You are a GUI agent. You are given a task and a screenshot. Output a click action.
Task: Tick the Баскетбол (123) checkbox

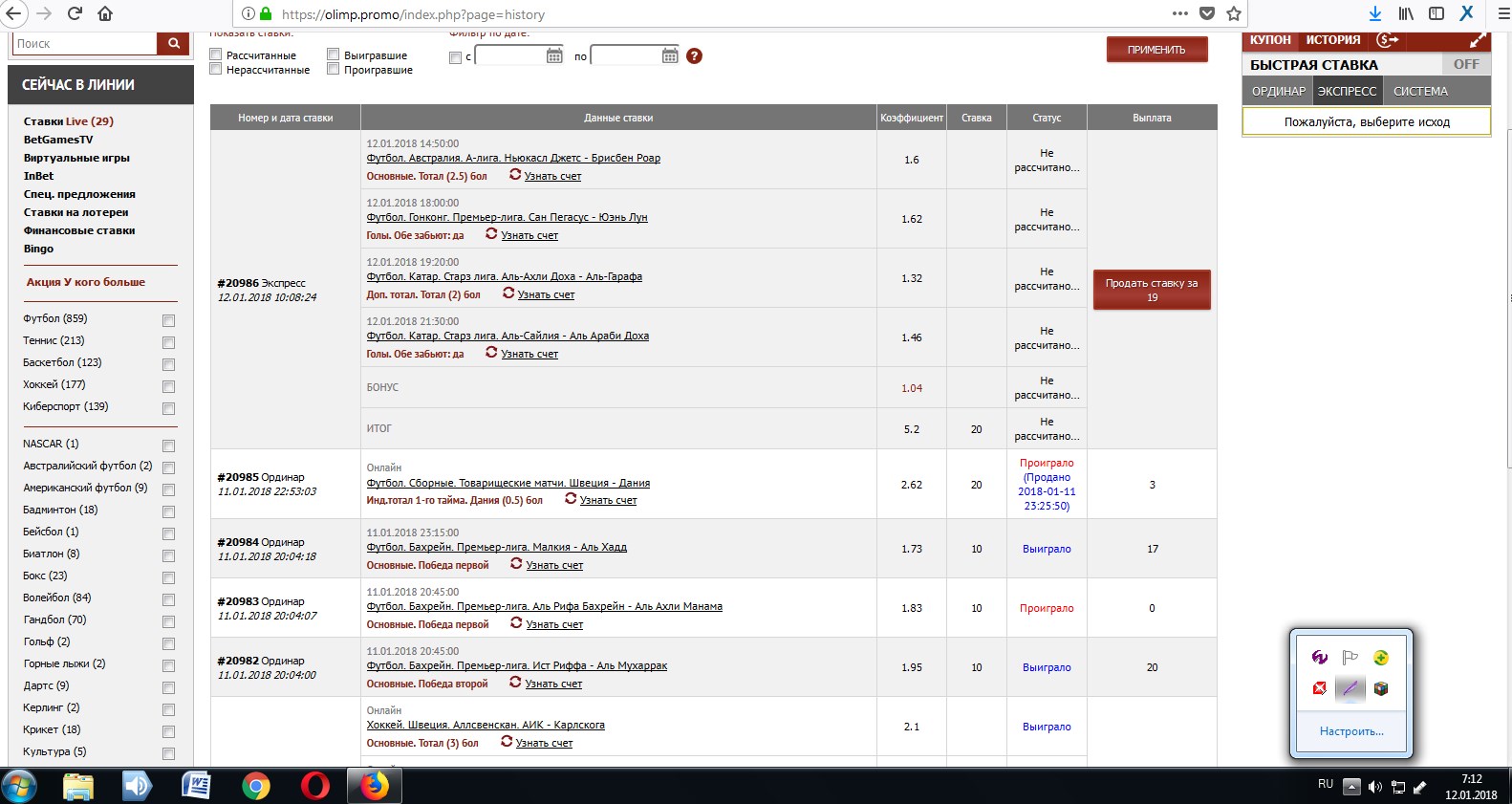coord(168,364)
